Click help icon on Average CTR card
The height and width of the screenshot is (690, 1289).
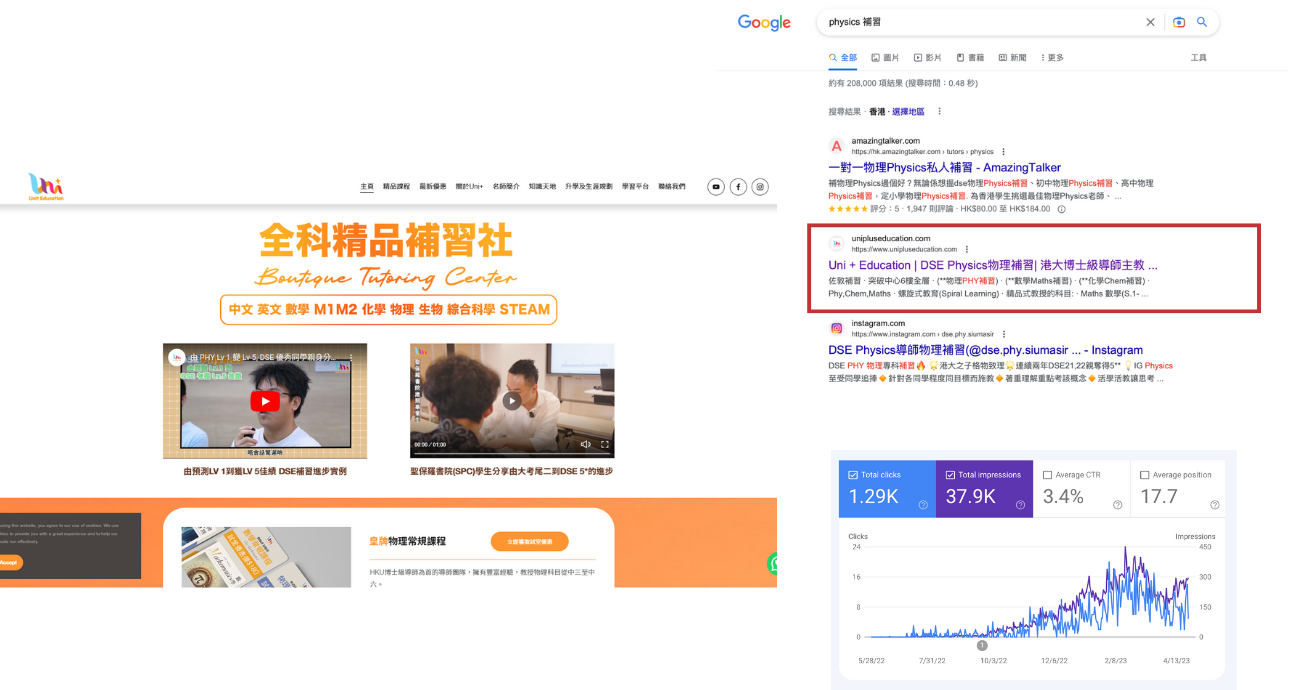[x=1117, y=505]
